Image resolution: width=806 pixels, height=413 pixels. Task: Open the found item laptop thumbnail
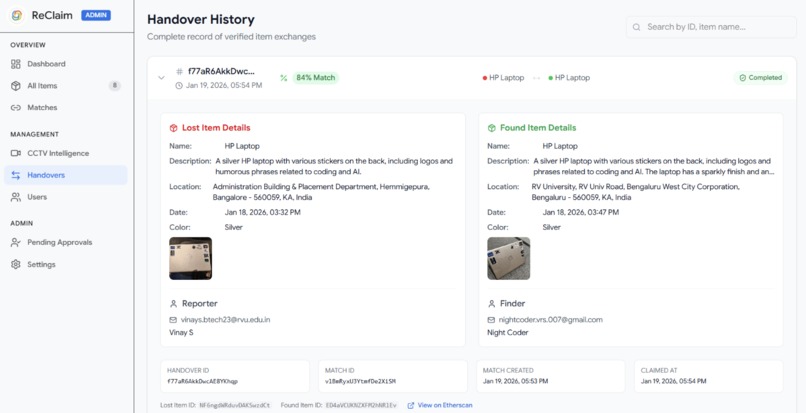coord(508,258)
